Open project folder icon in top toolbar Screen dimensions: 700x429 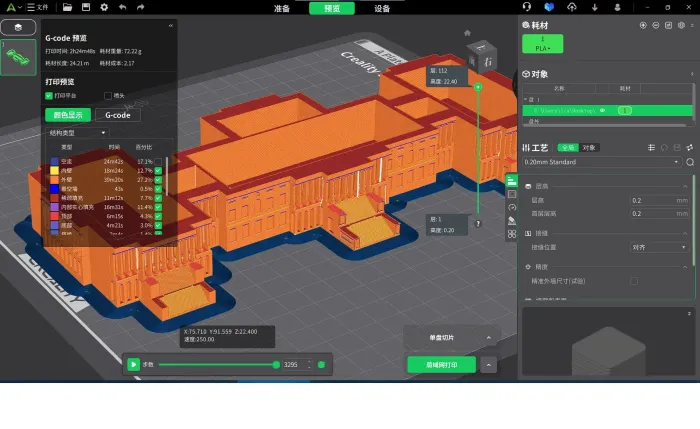(66, 7)
